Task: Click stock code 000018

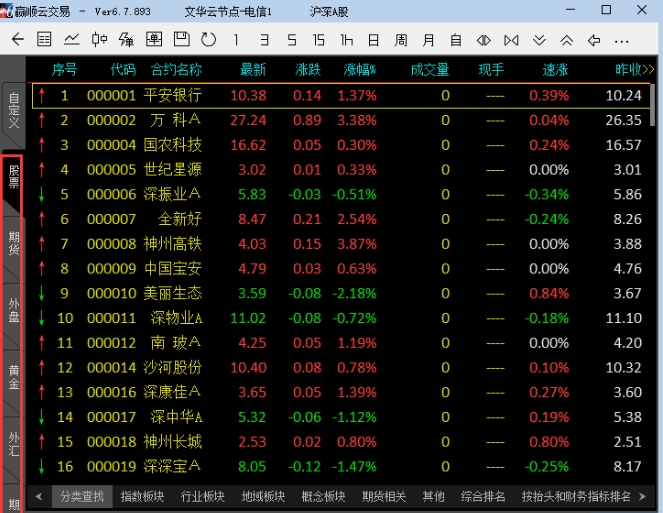Action: tap(112, 442)
